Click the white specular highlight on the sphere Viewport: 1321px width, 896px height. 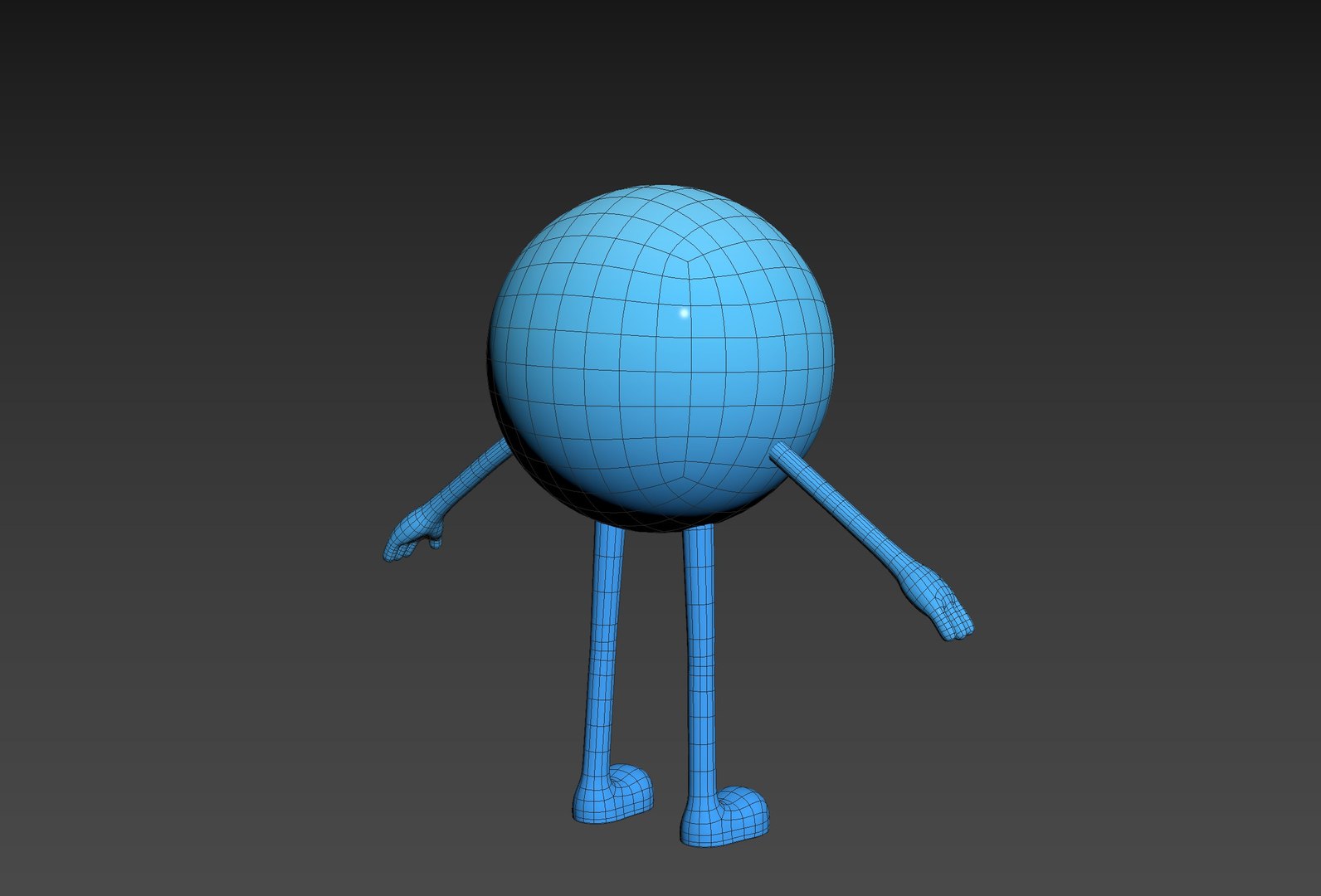685,313
